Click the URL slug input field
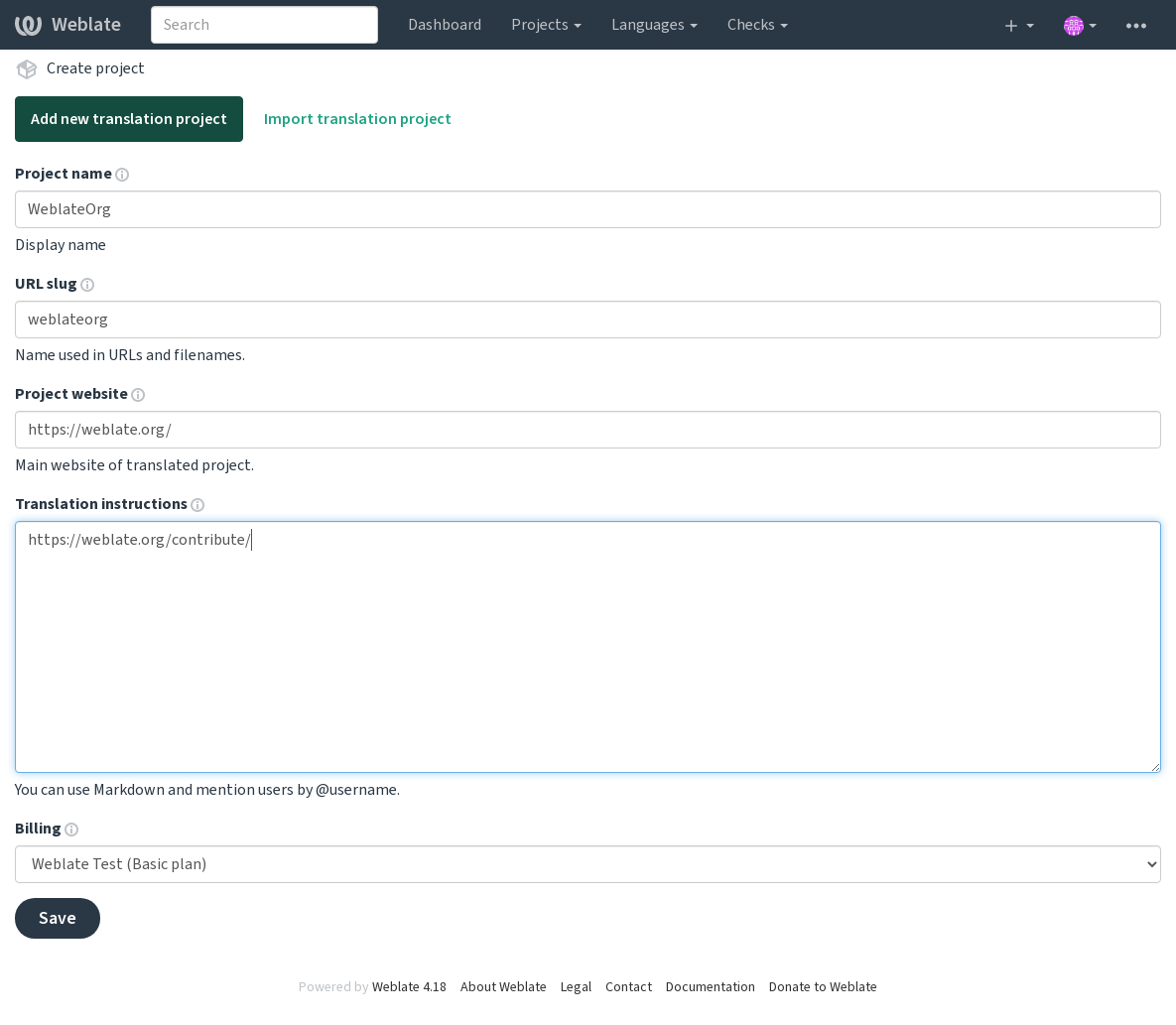This screenshot has height=1025, width=1176. [588, 320]
